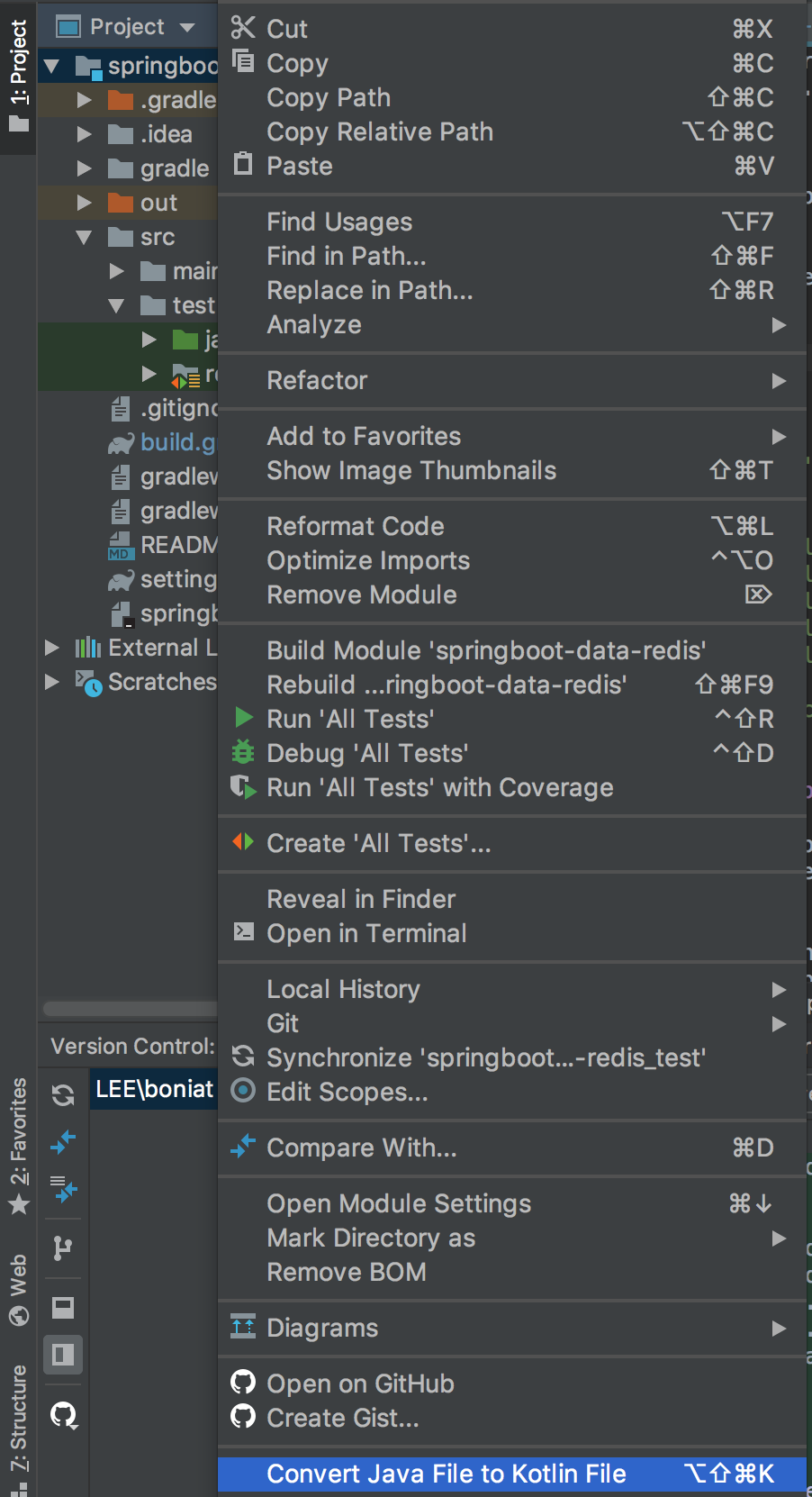This screenshot has width=812, height=1497.
Task: Choose Reveal in Finder
Action: point(512,899)
